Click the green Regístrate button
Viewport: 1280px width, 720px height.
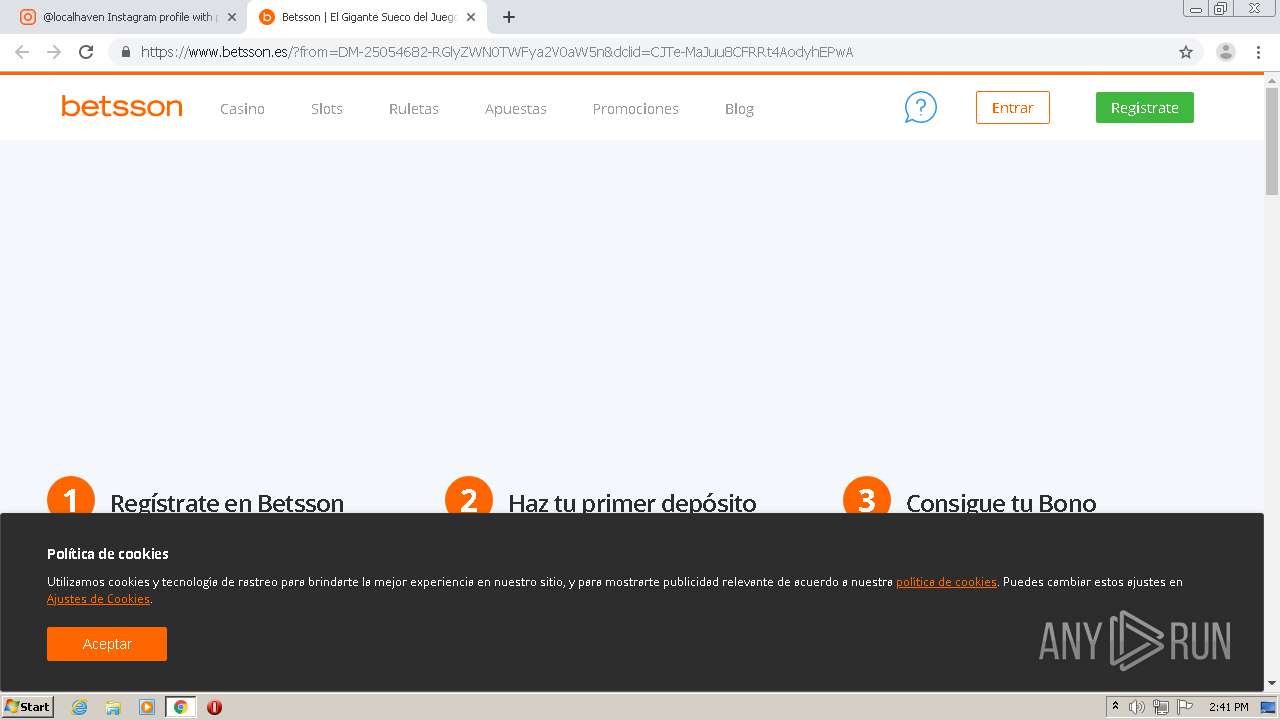pos(1145,107)
